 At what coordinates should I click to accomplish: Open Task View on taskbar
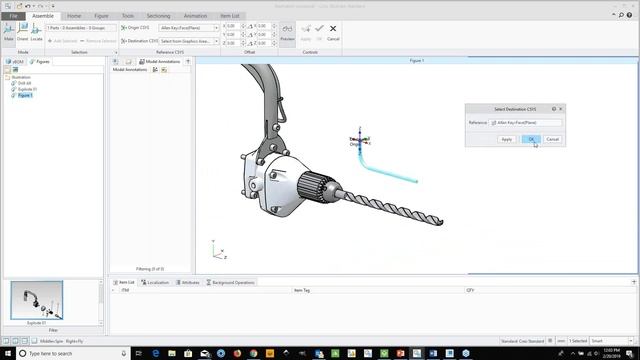click(138, 353)
